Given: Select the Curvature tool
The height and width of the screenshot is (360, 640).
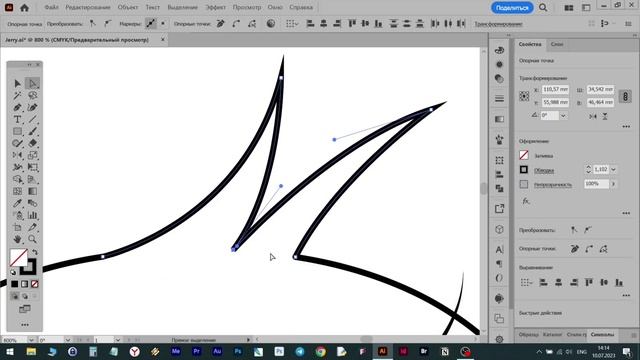Looking at the screenshot, I should pos(33,107).
